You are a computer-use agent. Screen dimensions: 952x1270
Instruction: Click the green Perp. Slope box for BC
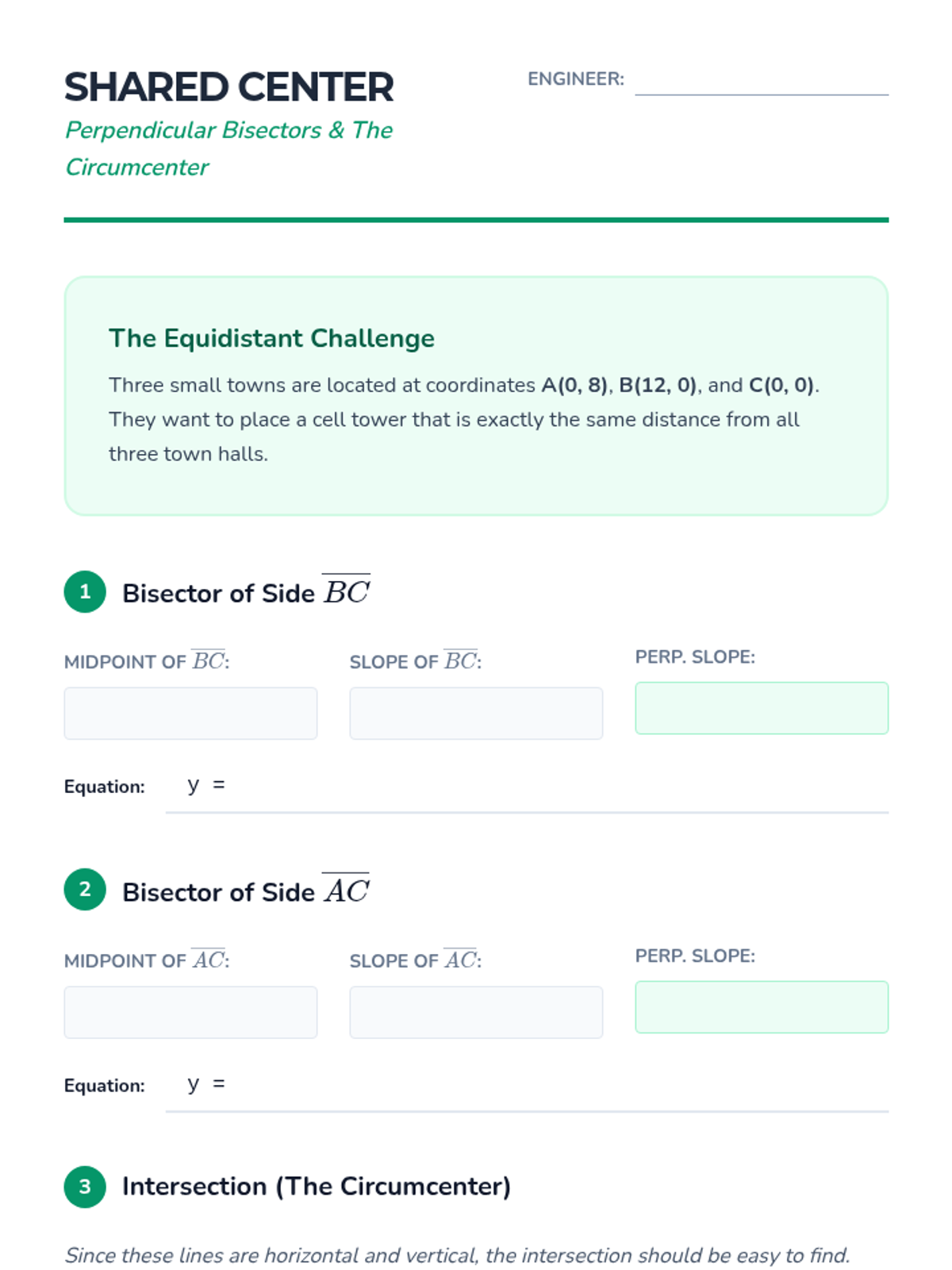(x=762, y=708)
